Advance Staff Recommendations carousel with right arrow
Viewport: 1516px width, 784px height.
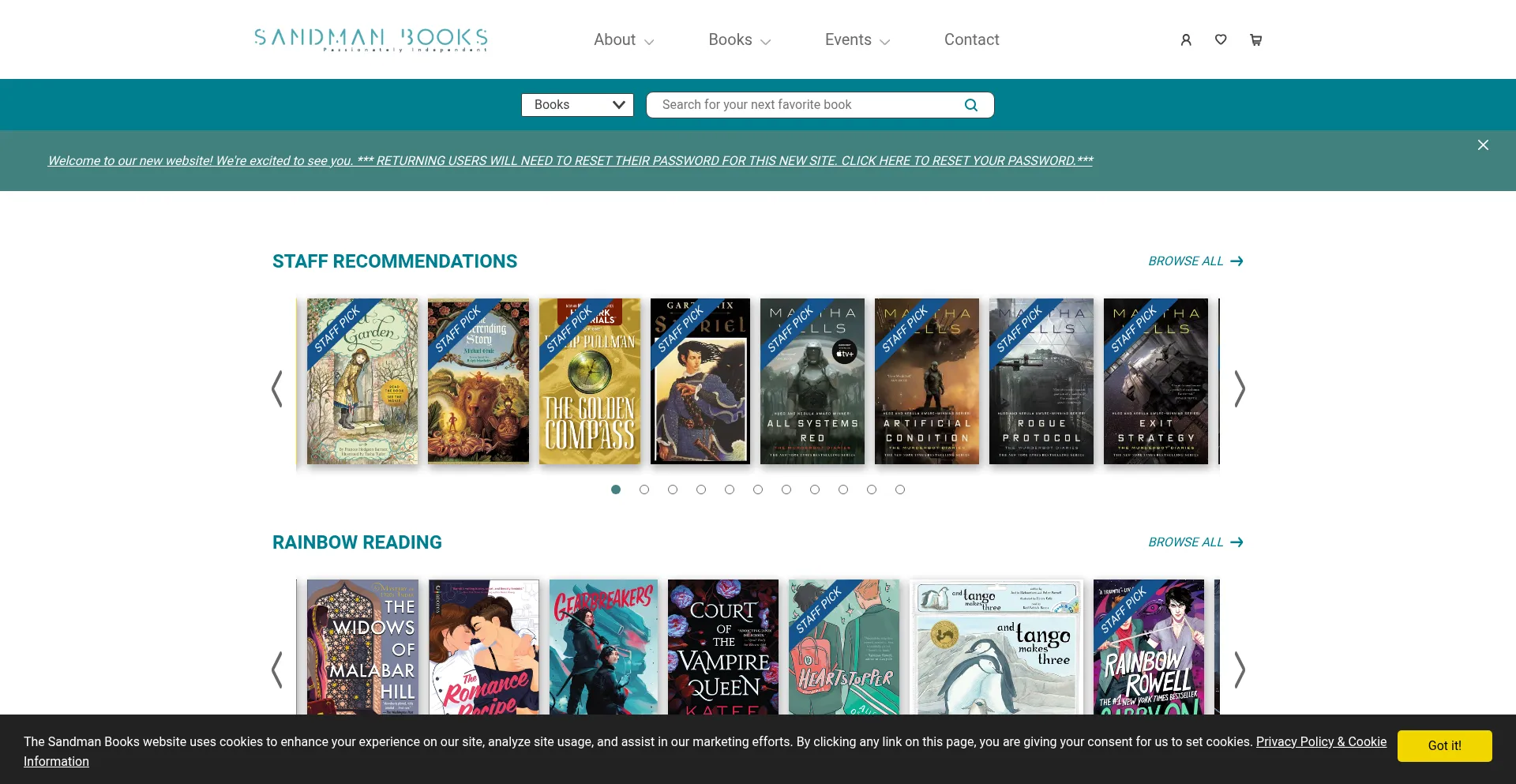[1240, 389]
